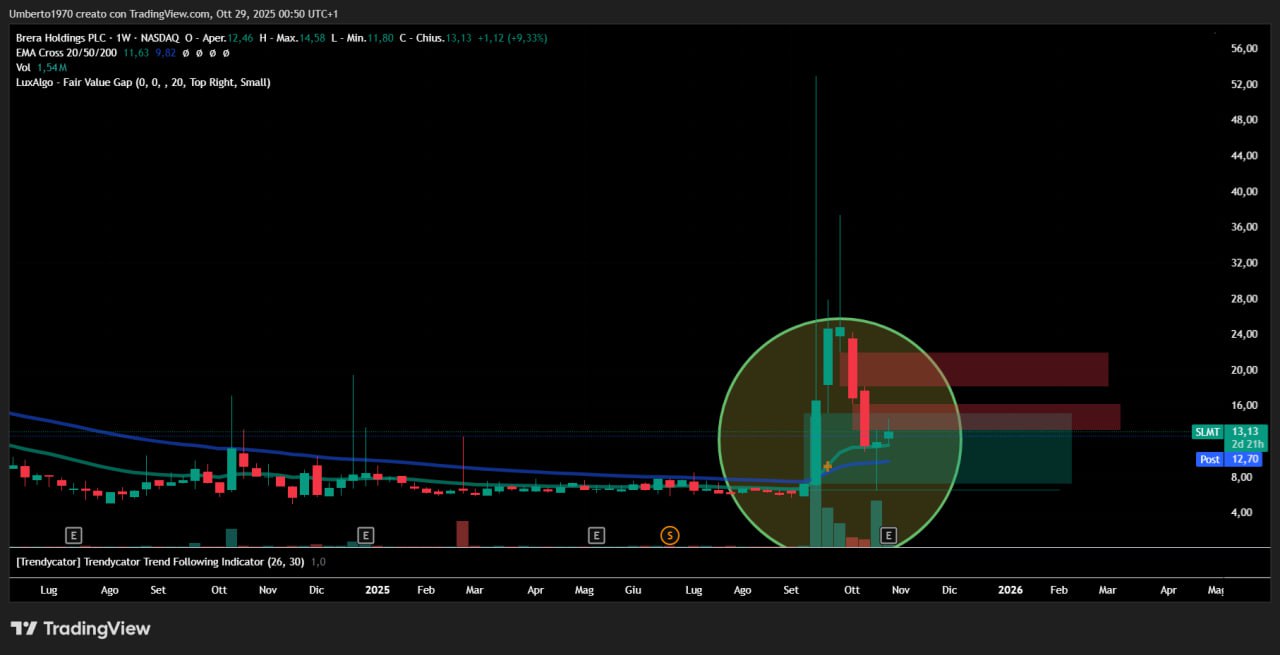Viewport: 1280px width, 655px height.
Task: Click the 44,00 price axis label
Action: point(1244,156)
